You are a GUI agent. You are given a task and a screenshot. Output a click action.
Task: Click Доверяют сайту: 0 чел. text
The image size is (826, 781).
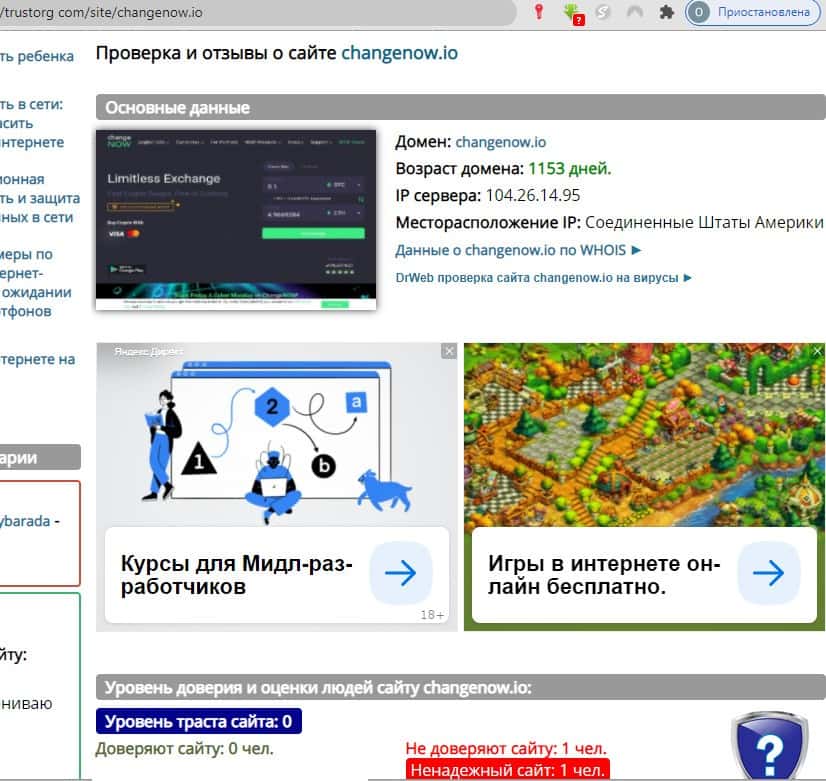click(x=184, y=748)
